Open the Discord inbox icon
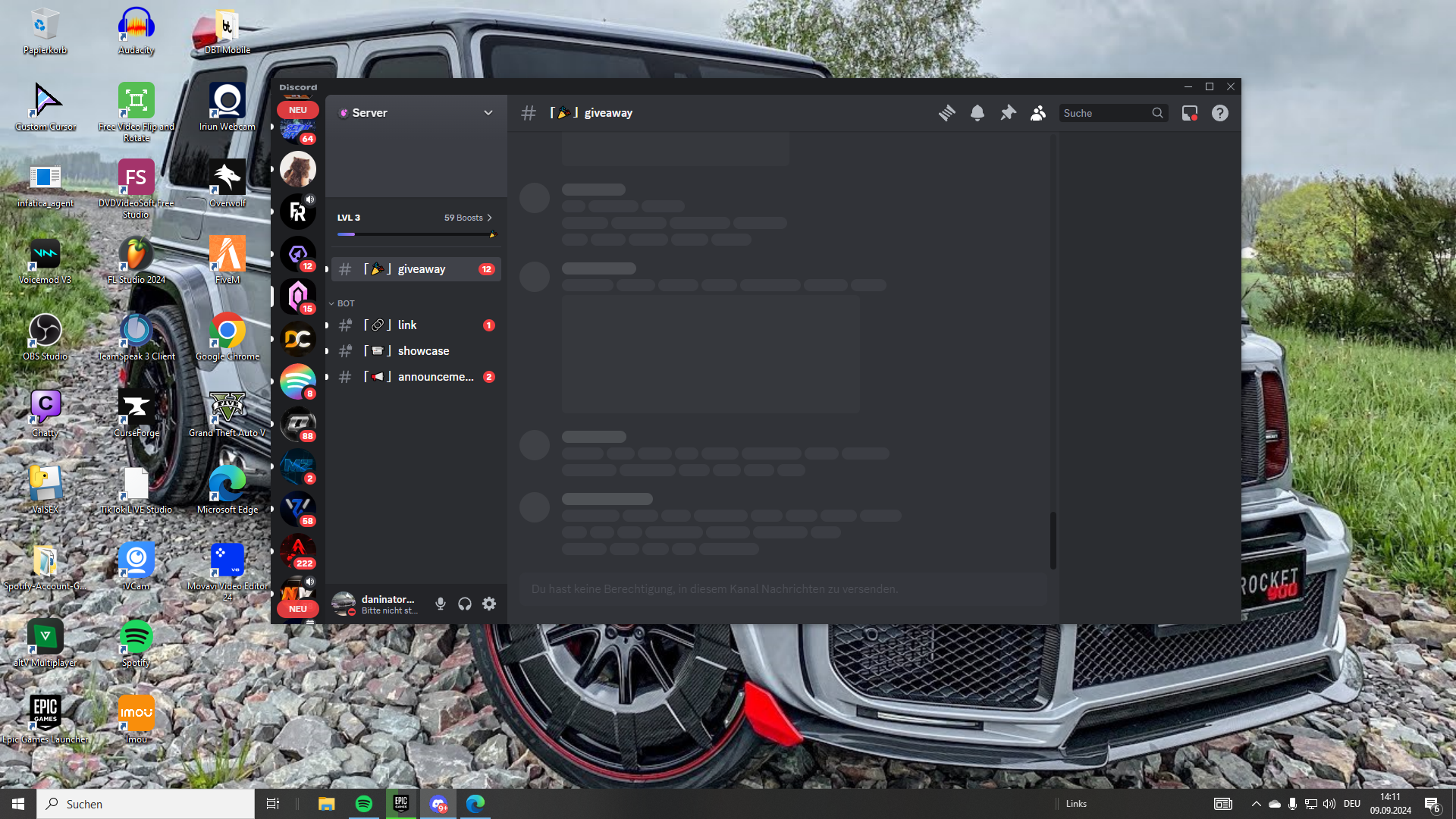1456x819 pixels. pyautogui.click(x=1189, y=113)
